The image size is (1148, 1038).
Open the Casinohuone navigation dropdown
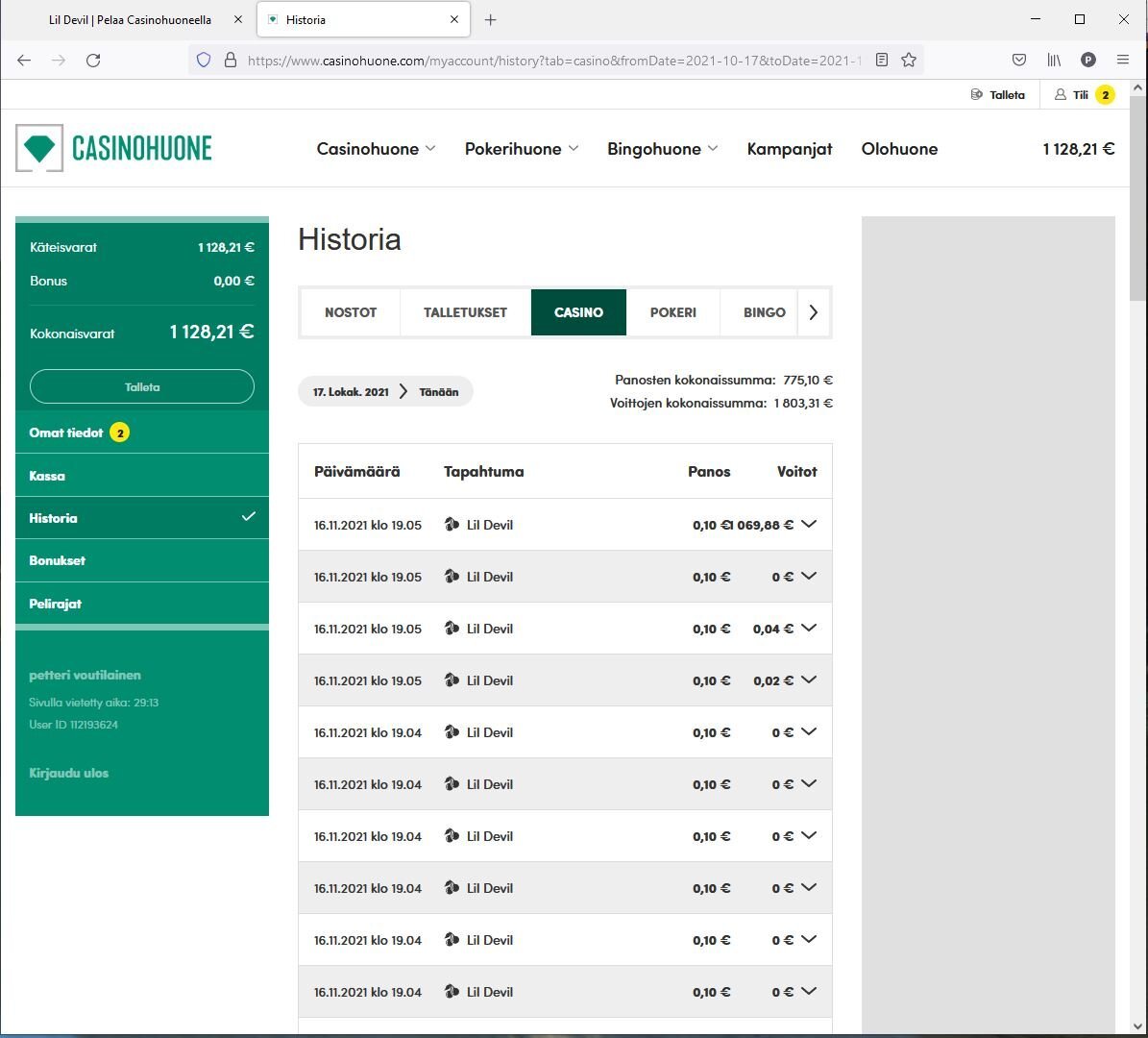pyautogui.click(x=376, y=149)
